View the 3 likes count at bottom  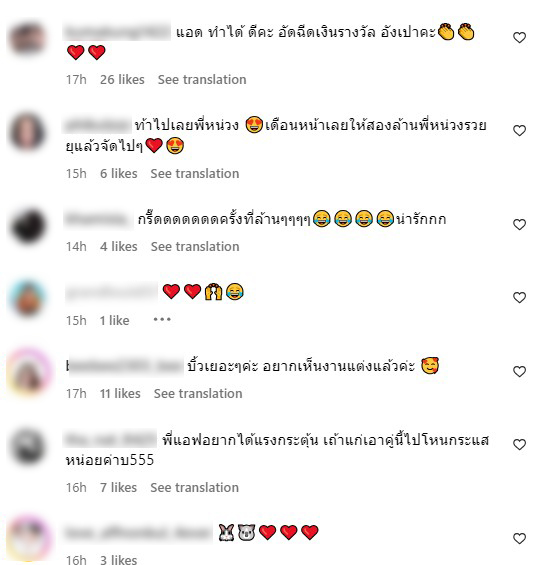(119, 560)
